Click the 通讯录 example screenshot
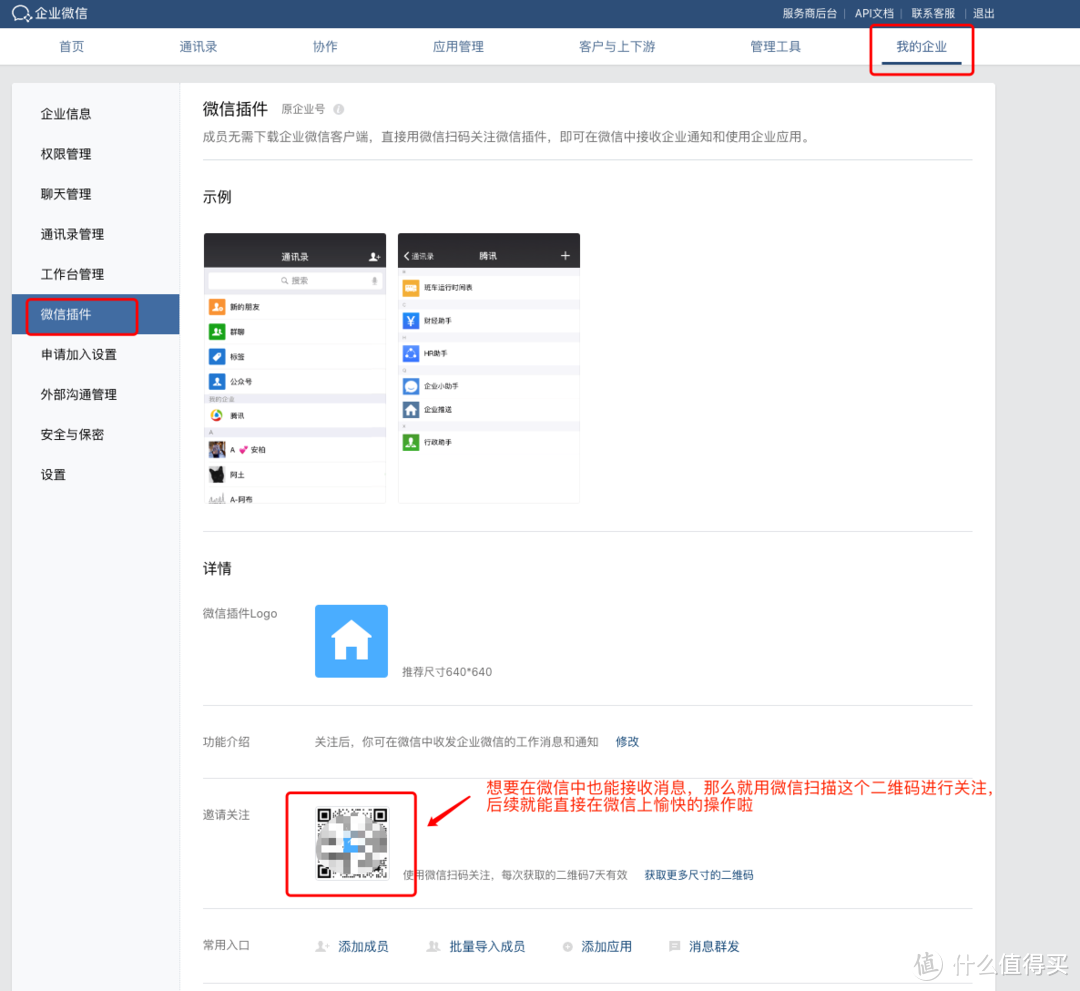The width and height of the screenshot is (1080, 991). 294,368
